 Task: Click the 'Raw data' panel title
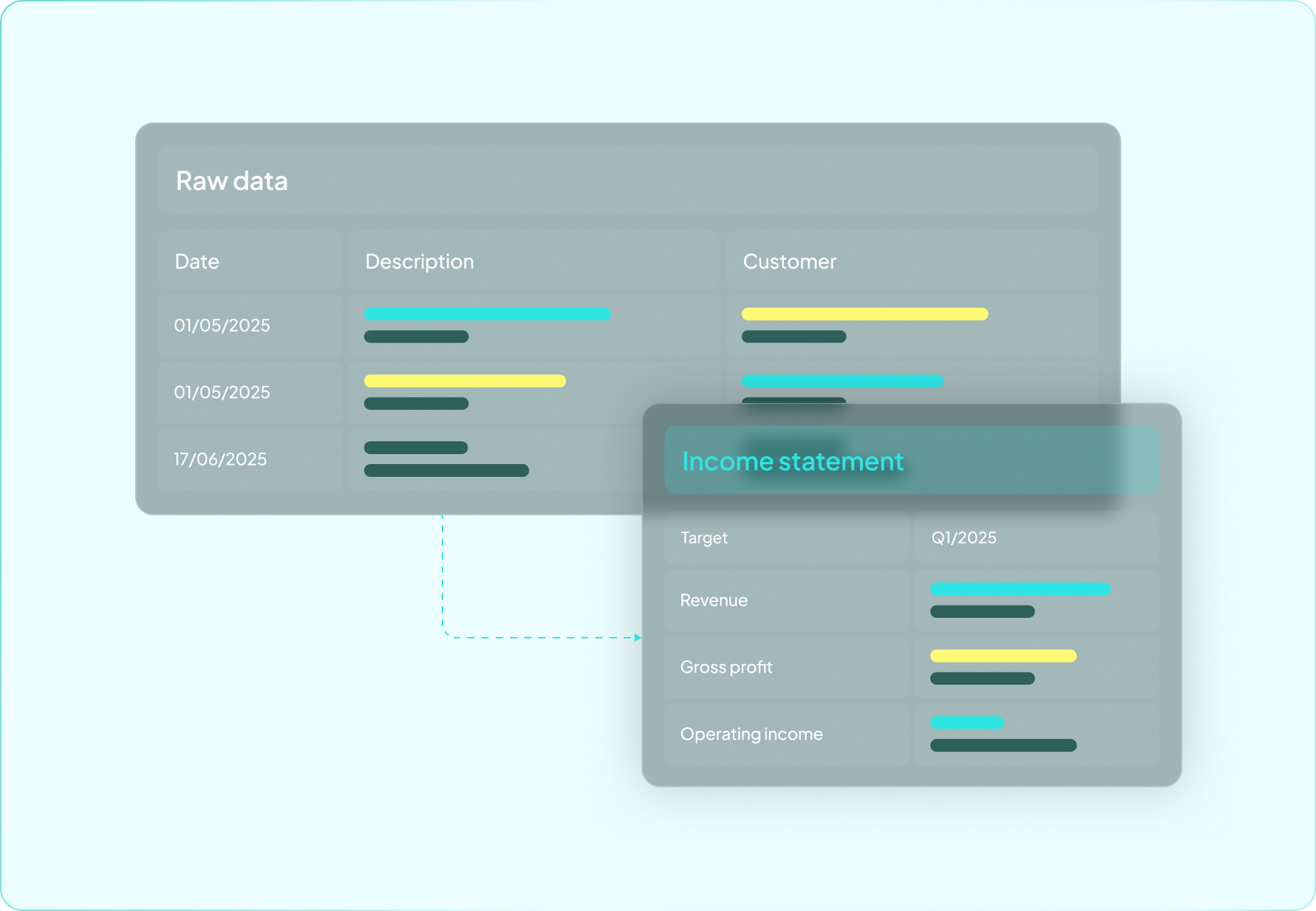click(232, 181)
